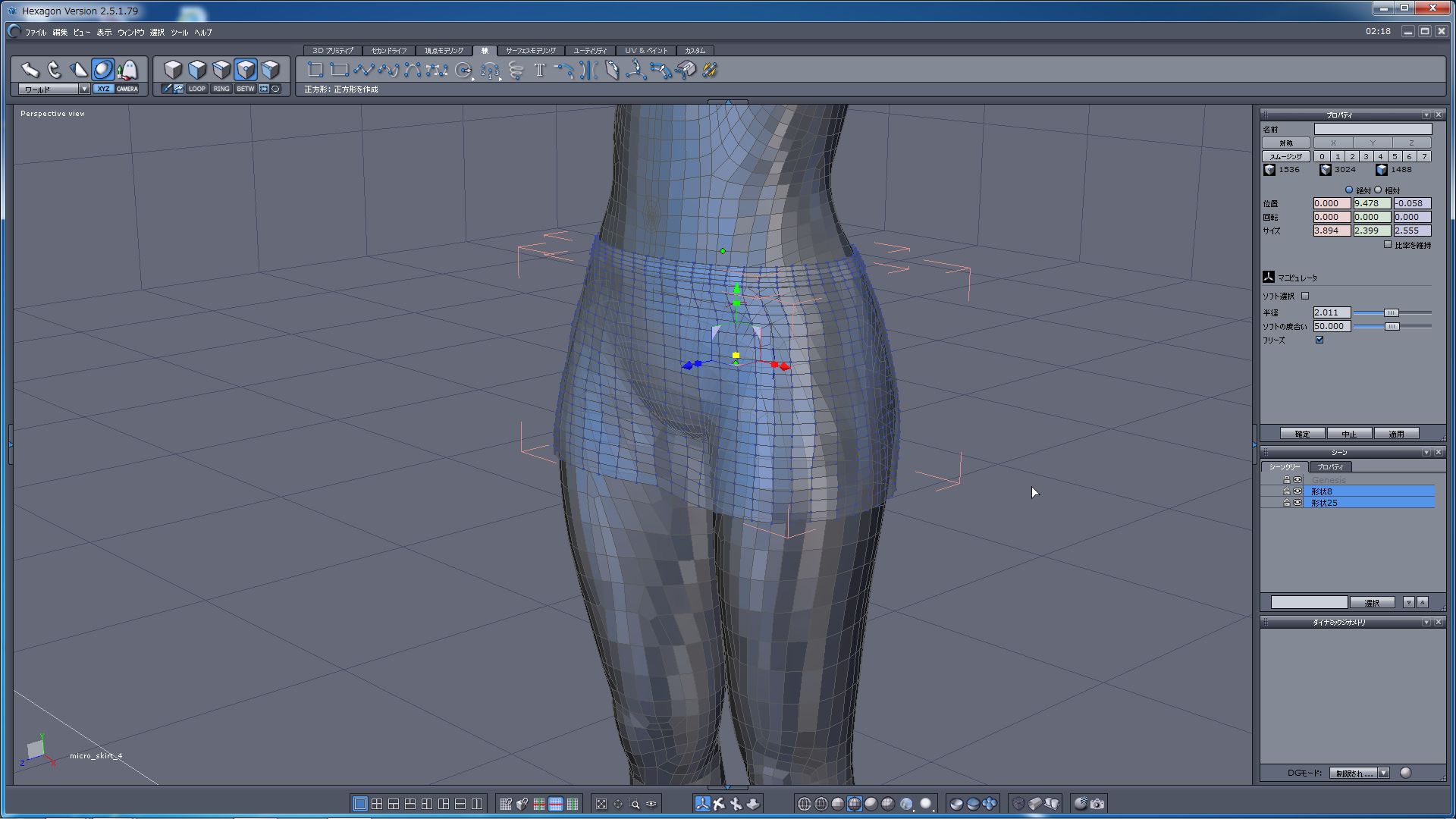
Task: Collapse the プロパティ panel arrow
Action: pos(1426,115)
